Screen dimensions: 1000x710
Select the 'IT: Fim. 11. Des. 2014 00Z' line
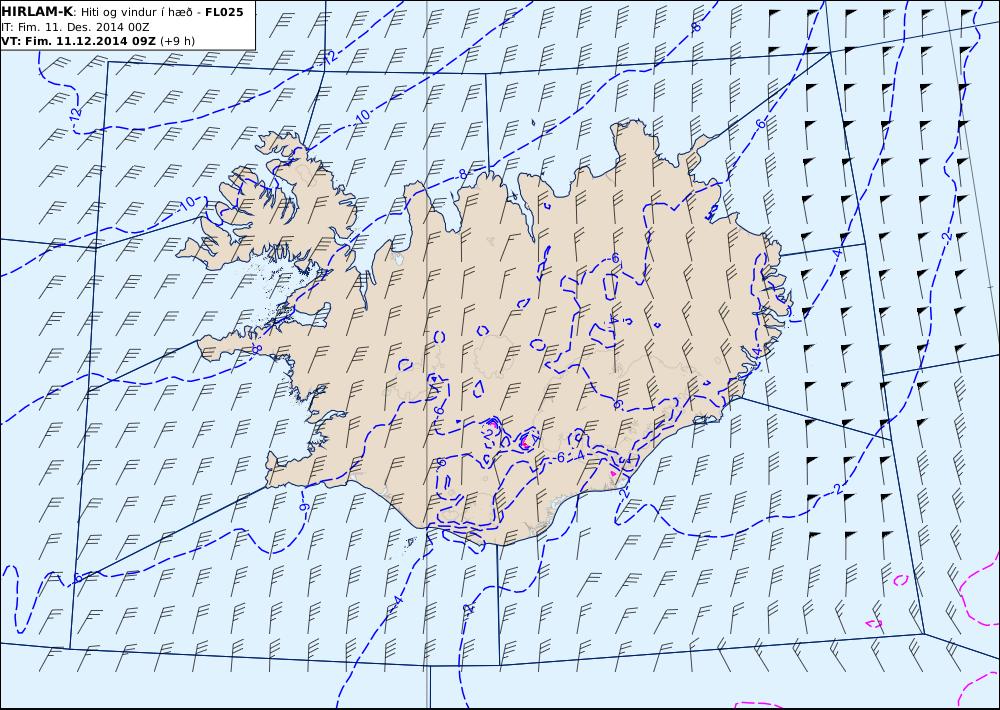pyautogui.click(x=75, y=27)
